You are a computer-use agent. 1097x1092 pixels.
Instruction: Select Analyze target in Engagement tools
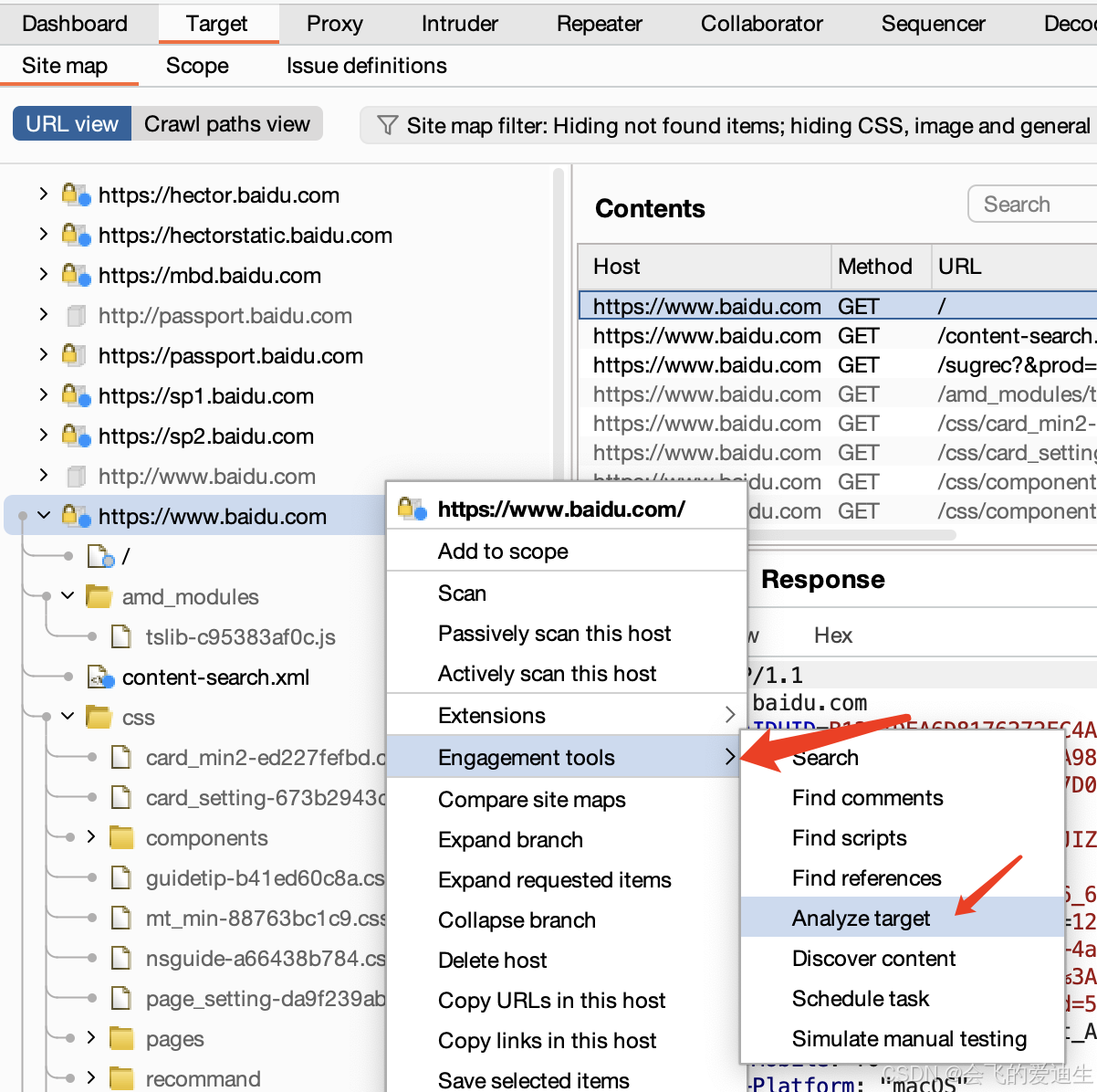(x=902, y=918)
